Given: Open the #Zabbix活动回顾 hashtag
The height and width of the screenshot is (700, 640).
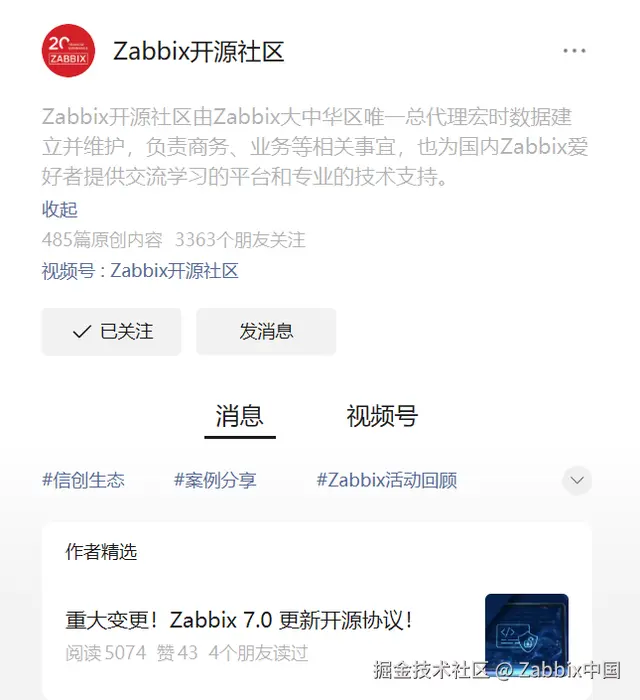Looking at the screenshot, I should click(x=386, y=480).
